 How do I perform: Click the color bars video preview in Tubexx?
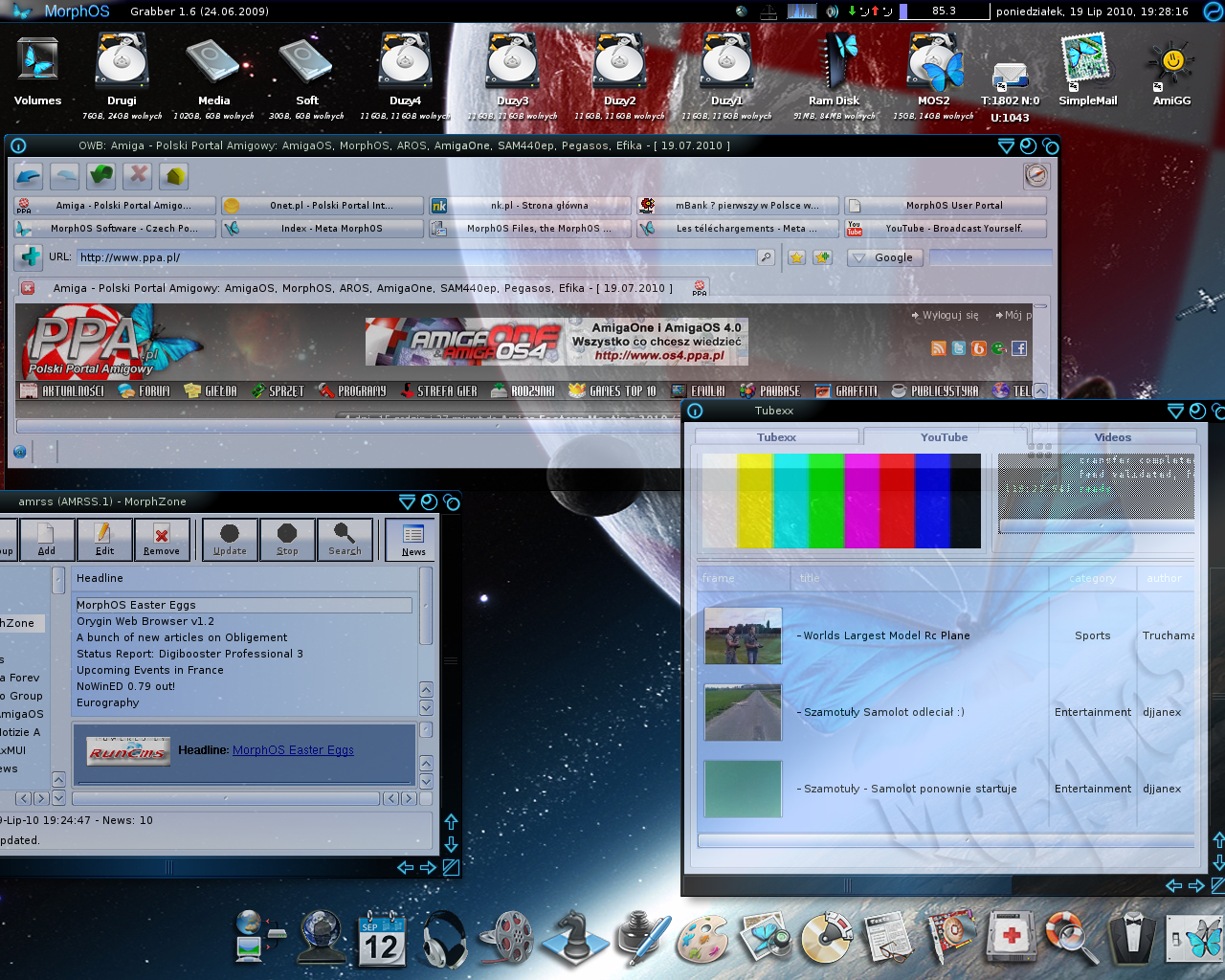841,501
